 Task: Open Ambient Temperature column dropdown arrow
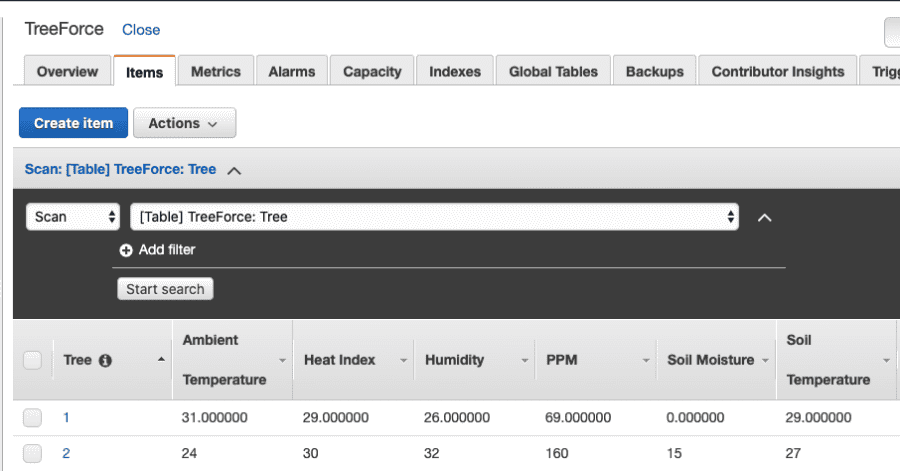point(282,361)
